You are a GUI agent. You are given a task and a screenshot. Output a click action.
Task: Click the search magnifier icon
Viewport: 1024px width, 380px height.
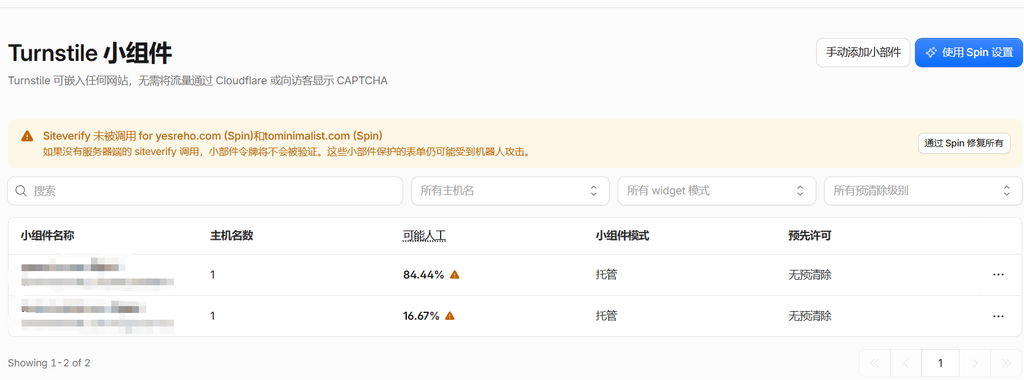tap(22, 191)
